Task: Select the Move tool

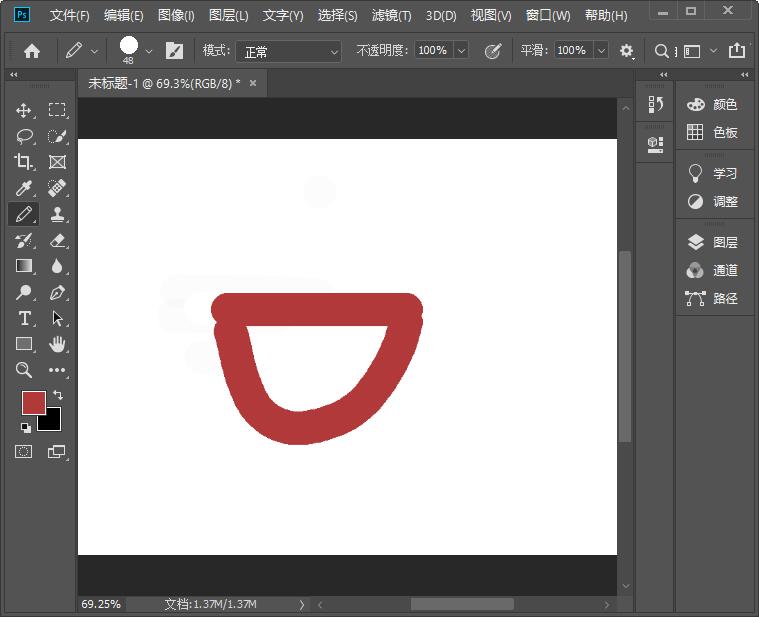Action: coord(24,110)
